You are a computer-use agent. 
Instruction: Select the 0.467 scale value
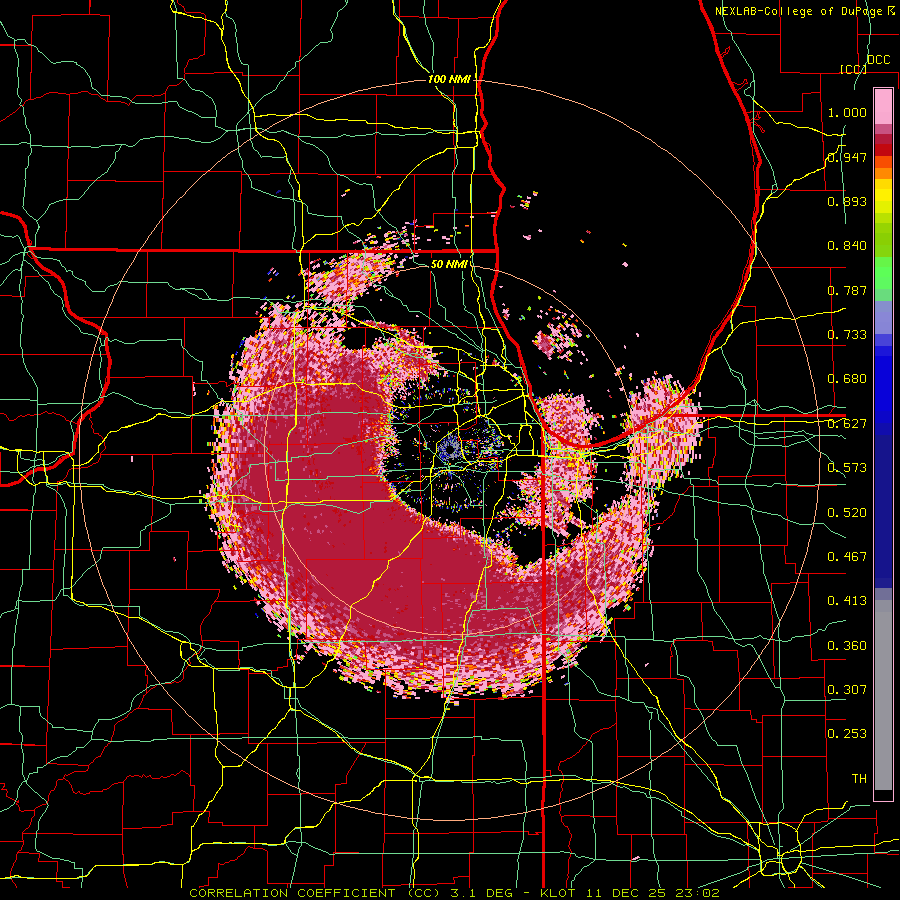pyautogui.click(x=847, y=557)
